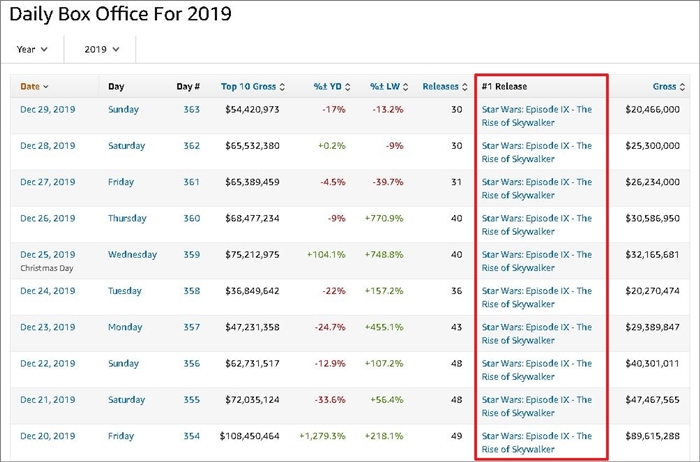Open the Dec 23, 2019 date link
This screenshot has width=700, height=462.
click(47, 327)
